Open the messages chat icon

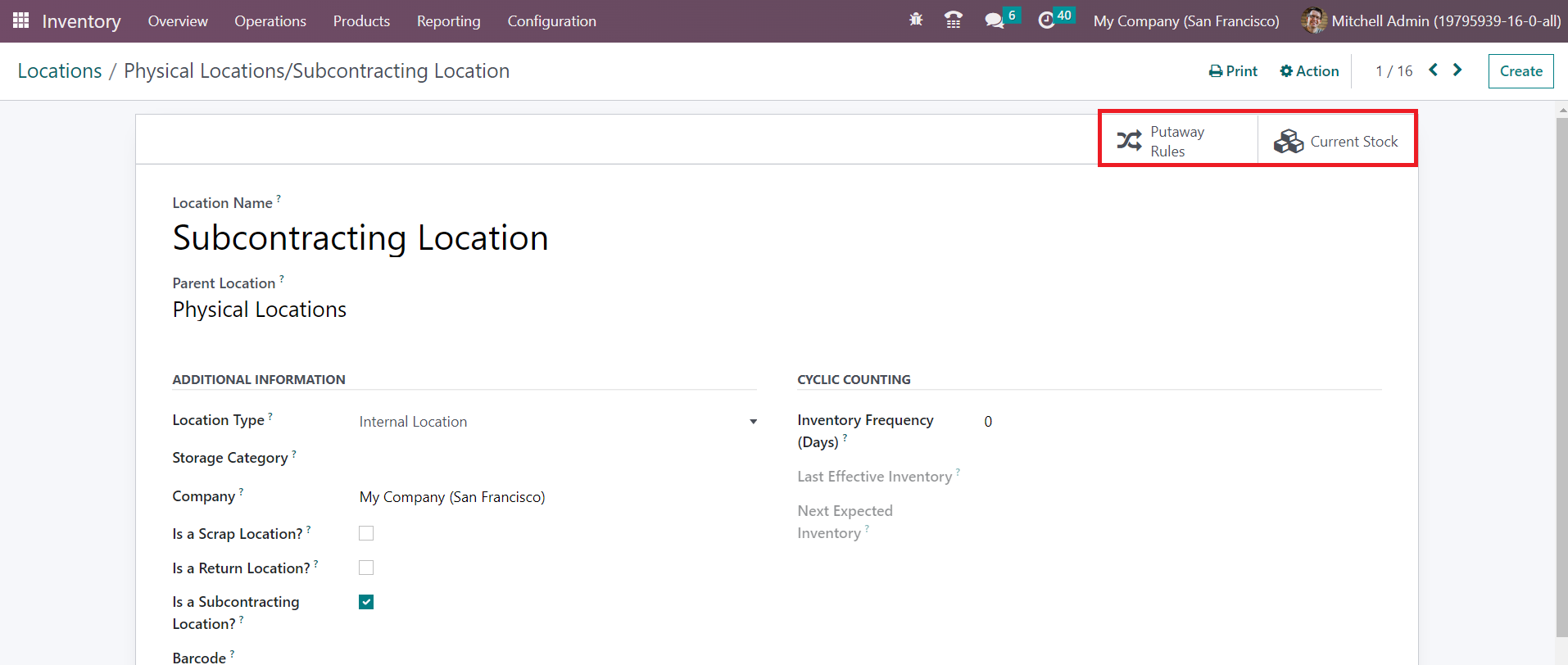[x=994, y=20]
